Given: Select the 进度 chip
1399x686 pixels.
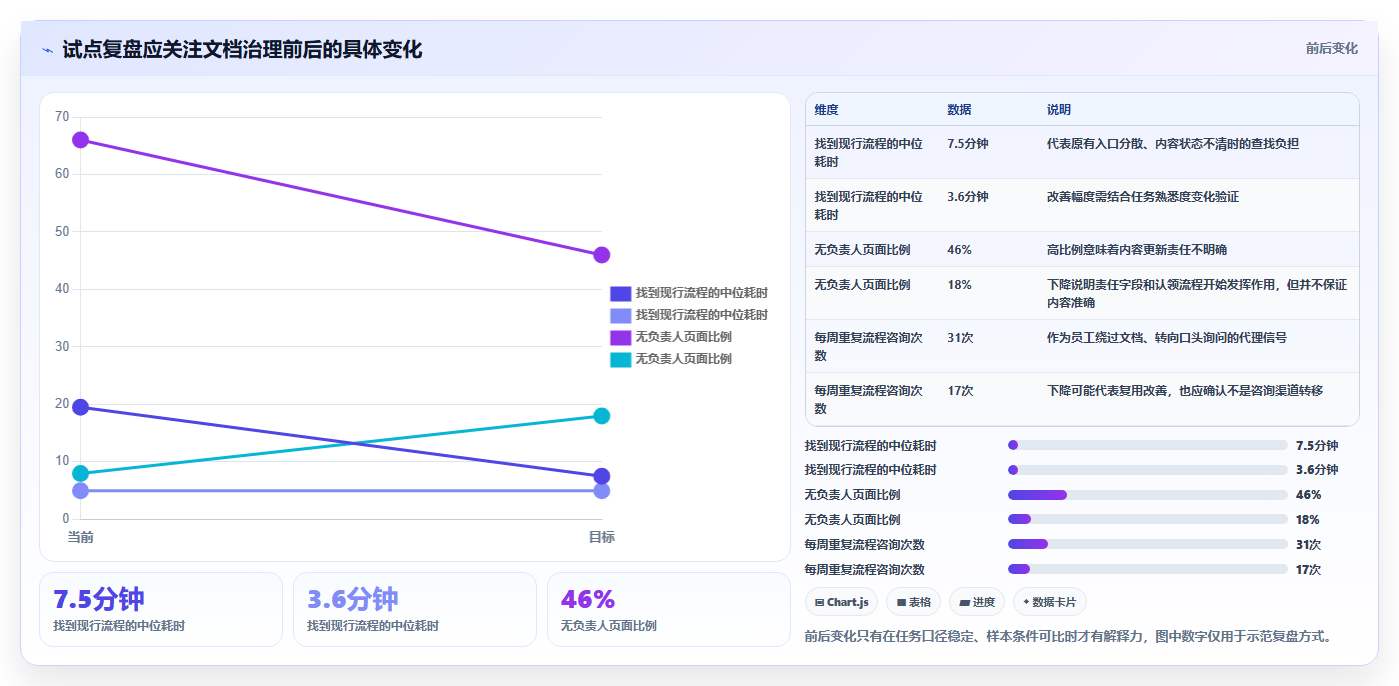Looking at the screenshot, I should (977, 602).
